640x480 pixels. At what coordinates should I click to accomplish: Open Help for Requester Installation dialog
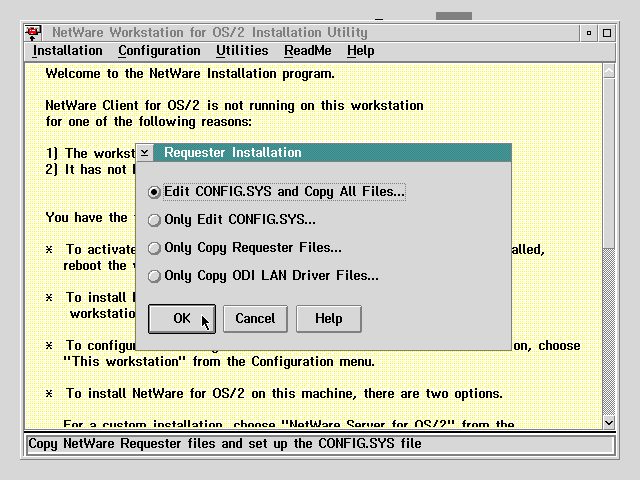coord(329,319)
